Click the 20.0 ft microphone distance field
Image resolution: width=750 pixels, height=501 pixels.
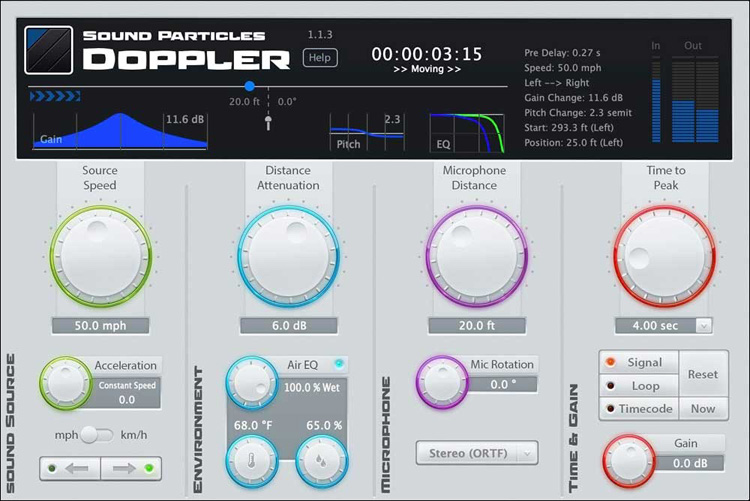476,326
